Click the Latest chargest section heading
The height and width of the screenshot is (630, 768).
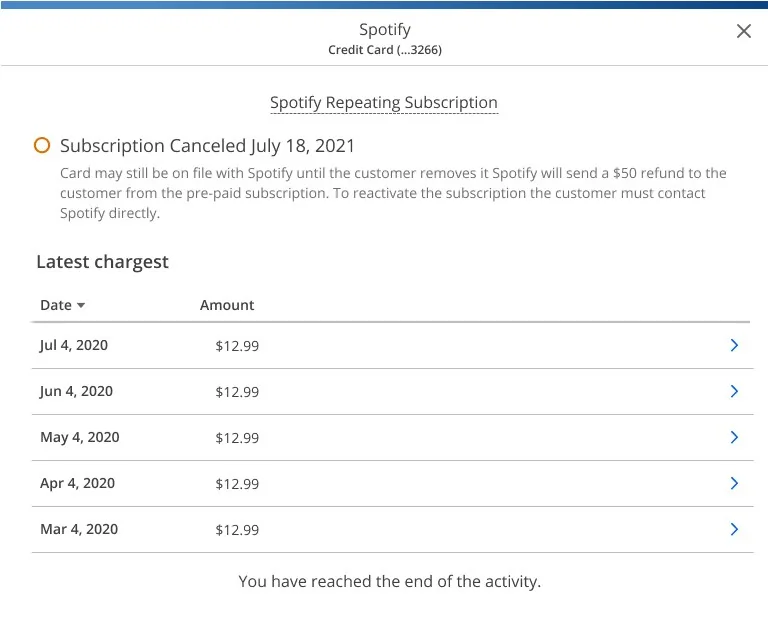coord(102,262)
